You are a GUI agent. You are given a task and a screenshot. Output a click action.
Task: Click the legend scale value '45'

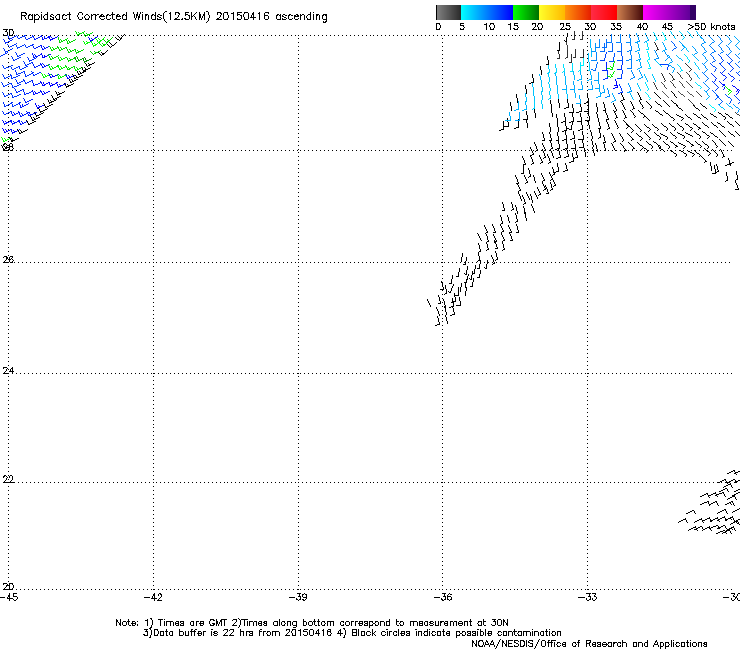point(667,27)
